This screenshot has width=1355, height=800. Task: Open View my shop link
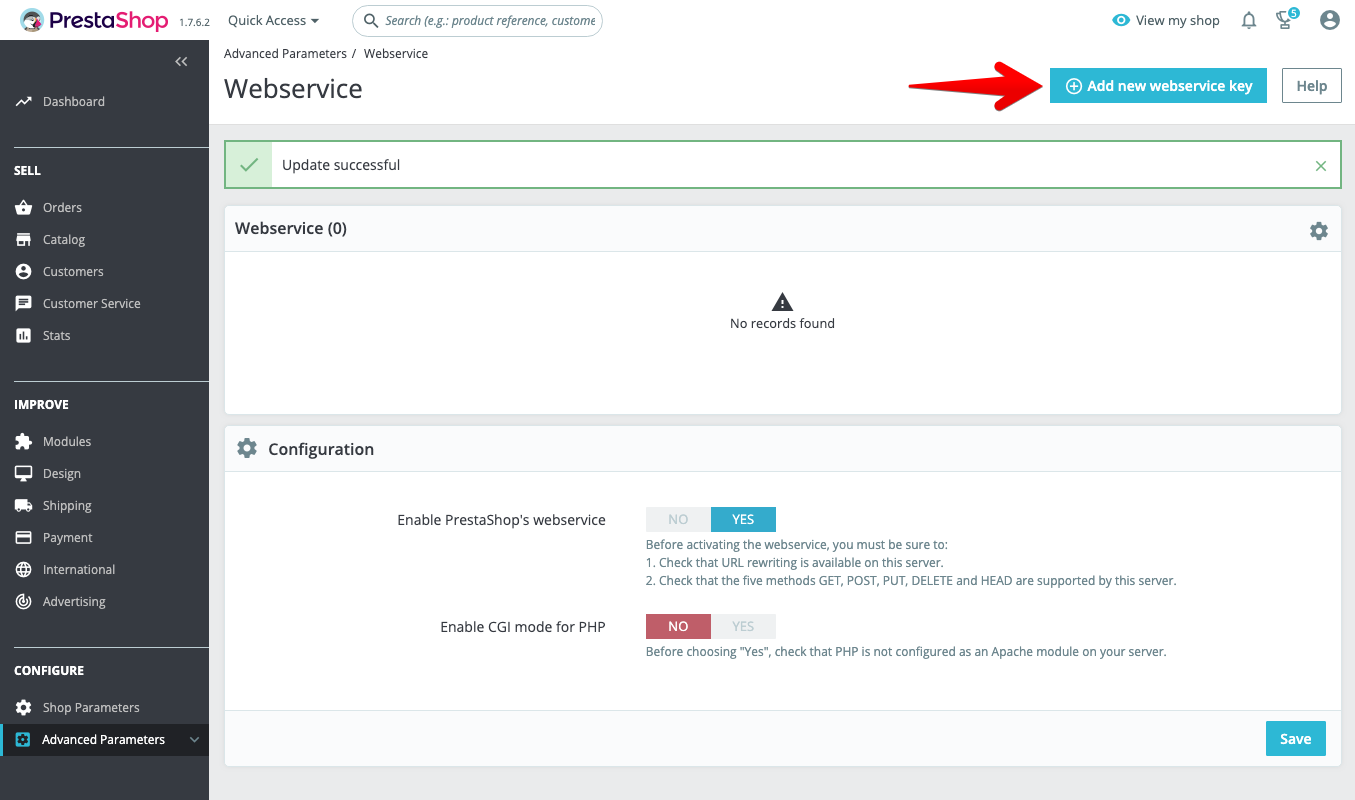point(1177,20)
